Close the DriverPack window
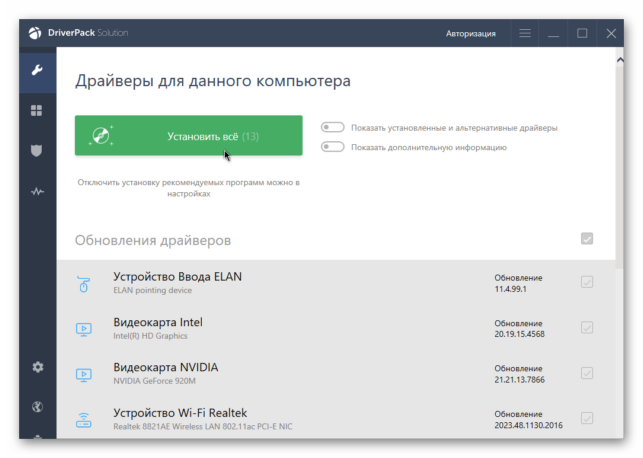 (x=611, y=33)
